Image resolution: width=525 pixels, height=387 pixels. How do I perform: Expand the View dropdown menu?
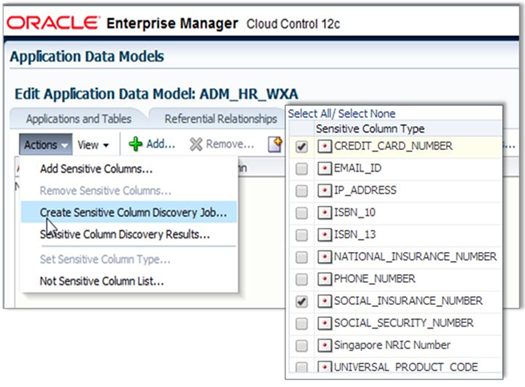[x=93, y=145]
